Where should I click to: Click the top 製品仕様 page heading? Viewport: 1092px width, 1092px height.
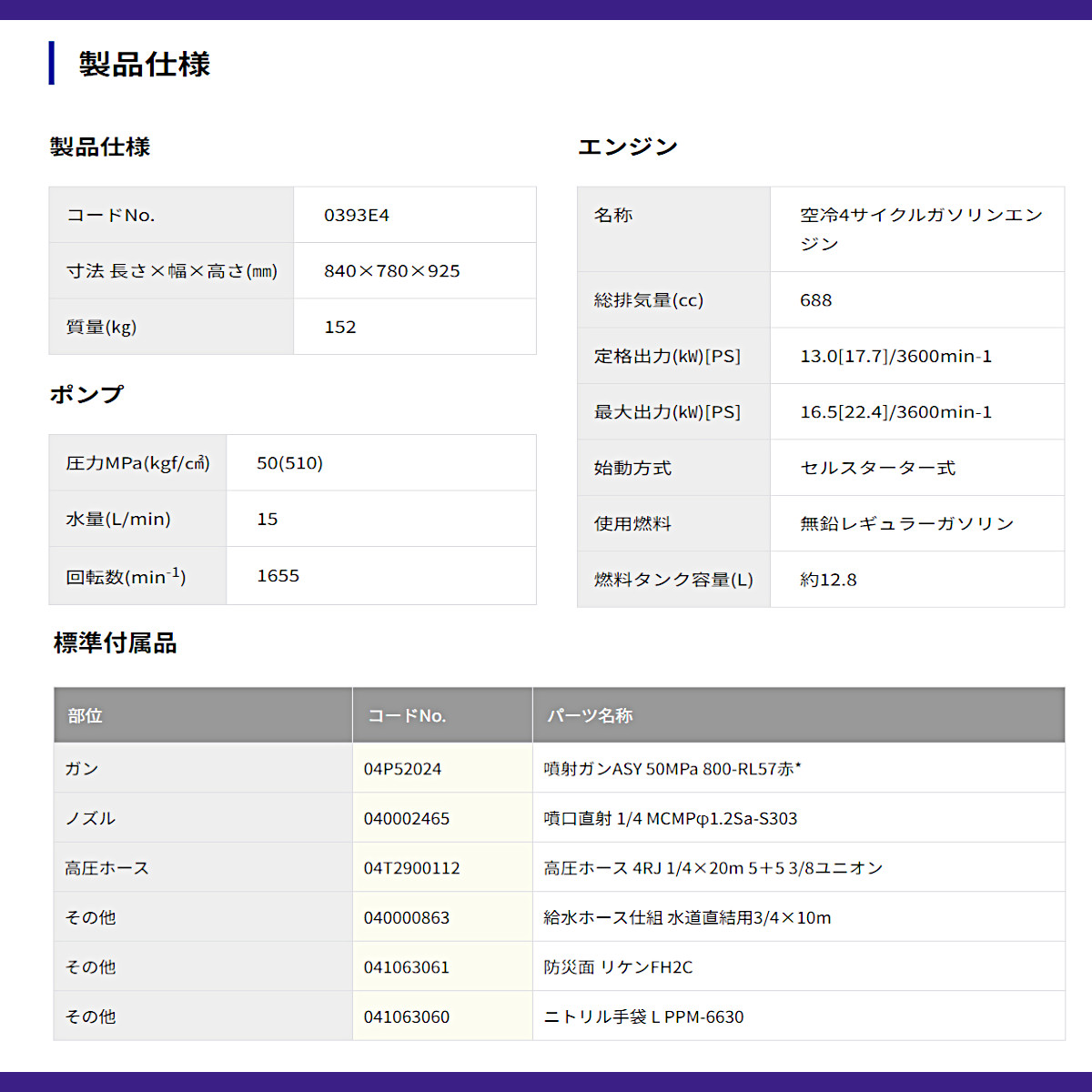pyautogui.click(x=145, y=64)
